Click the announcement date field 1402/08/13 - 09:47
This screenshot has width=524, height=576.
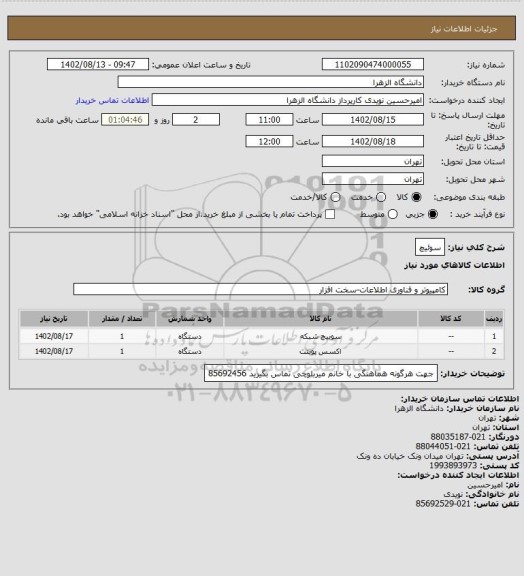point(98,64)
